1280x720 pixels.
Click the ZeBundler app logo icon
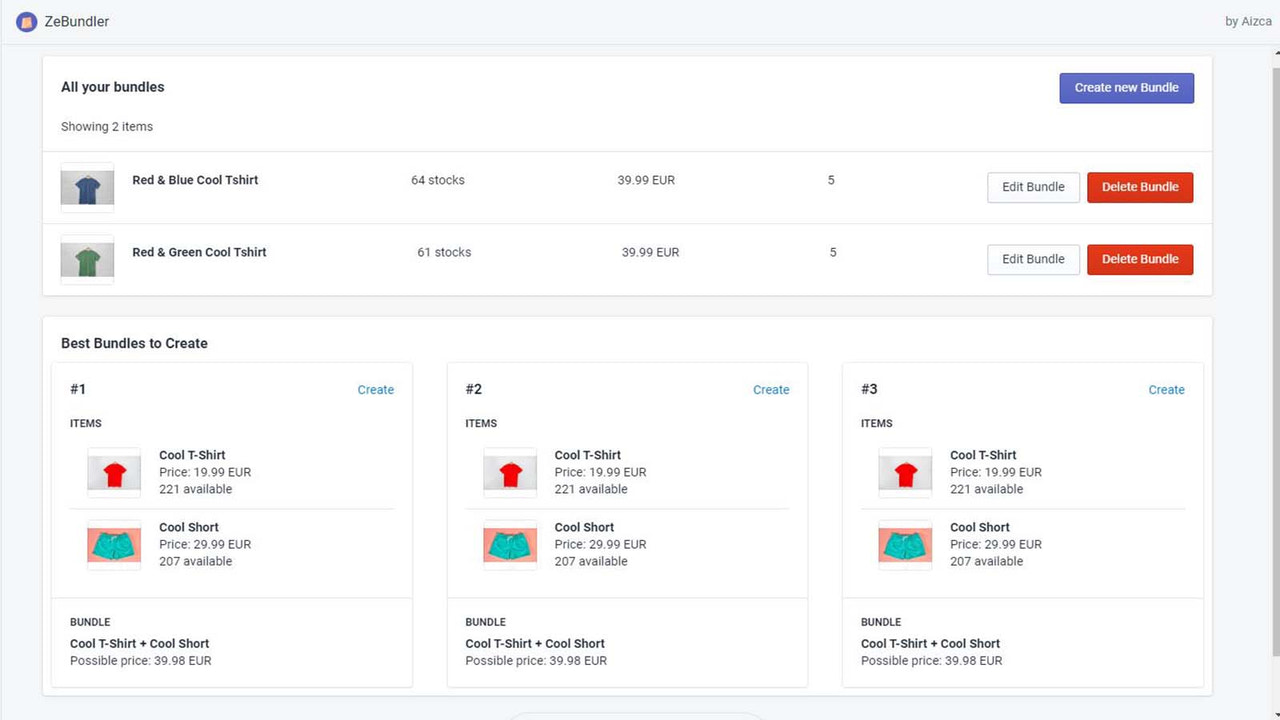[27, 21]
